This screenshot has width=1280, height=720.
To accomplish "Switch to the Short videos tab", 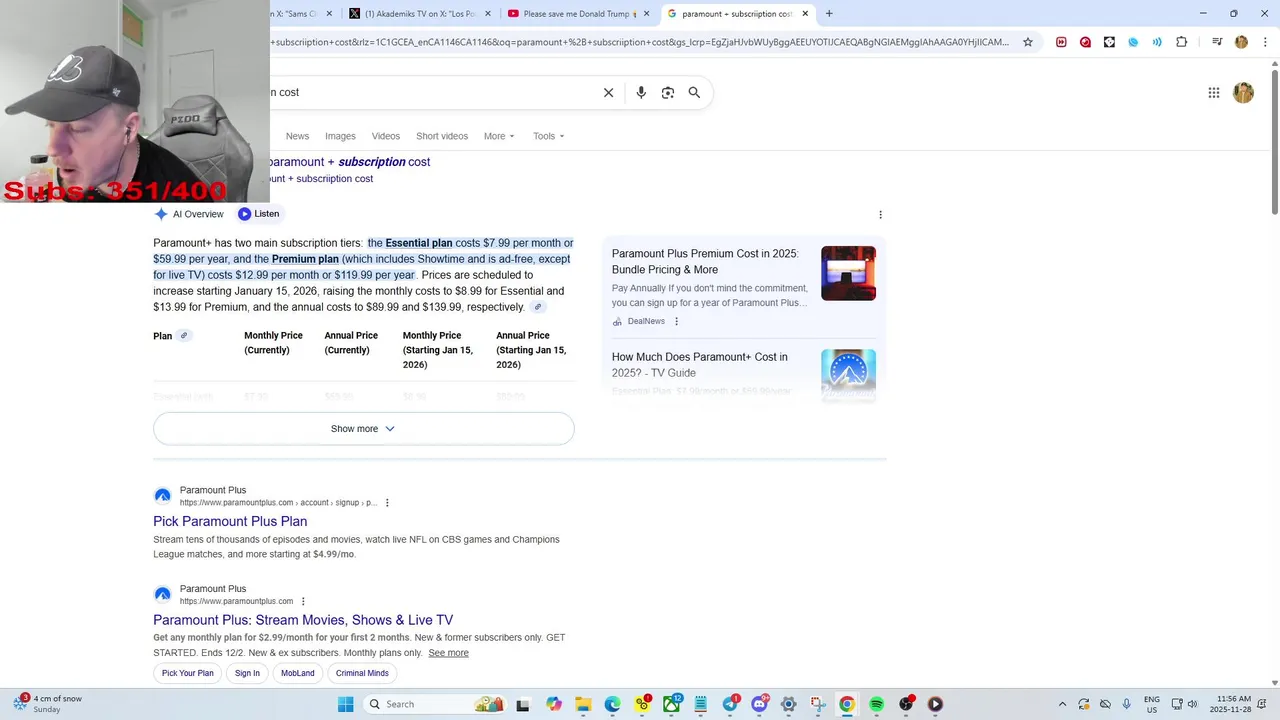I will (x=442, y=136).
